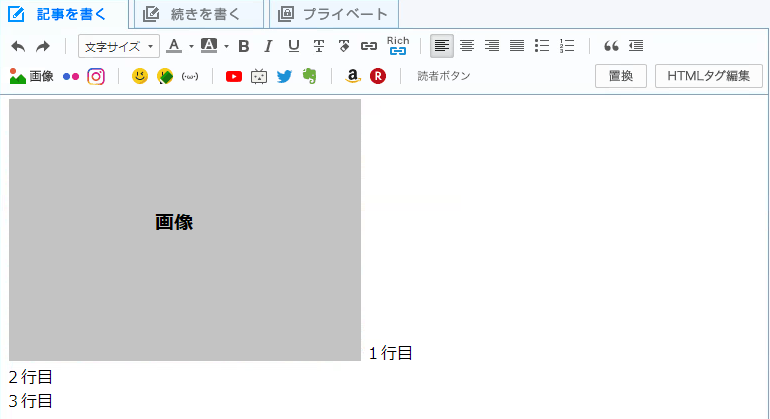This screenshot has height=419, width=770.
Task: Apply background highlight color icon
Action: [209, 46]
